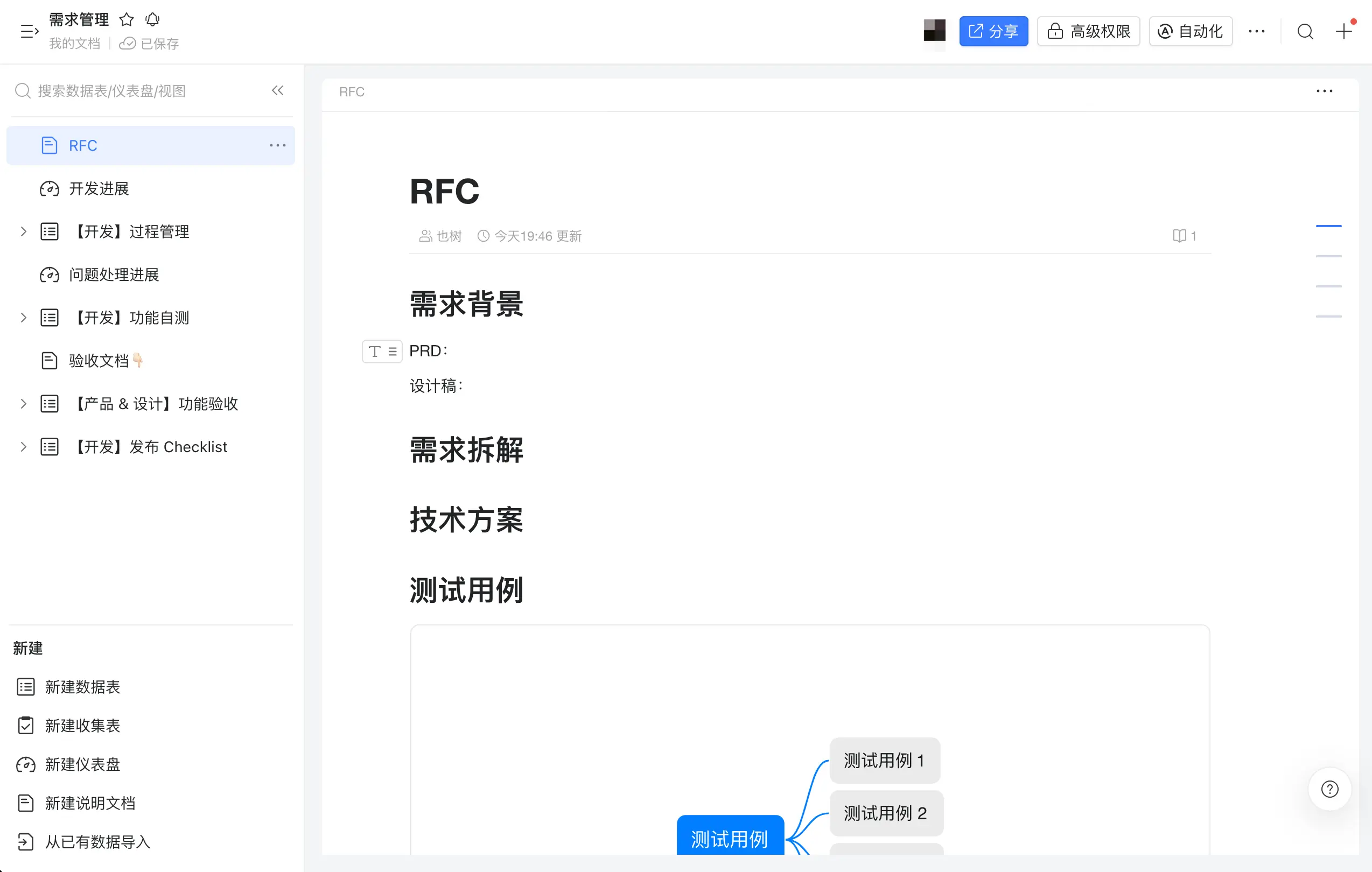
Task: Click the notification bell icon by the title
Action: click(x=152, y=20)
